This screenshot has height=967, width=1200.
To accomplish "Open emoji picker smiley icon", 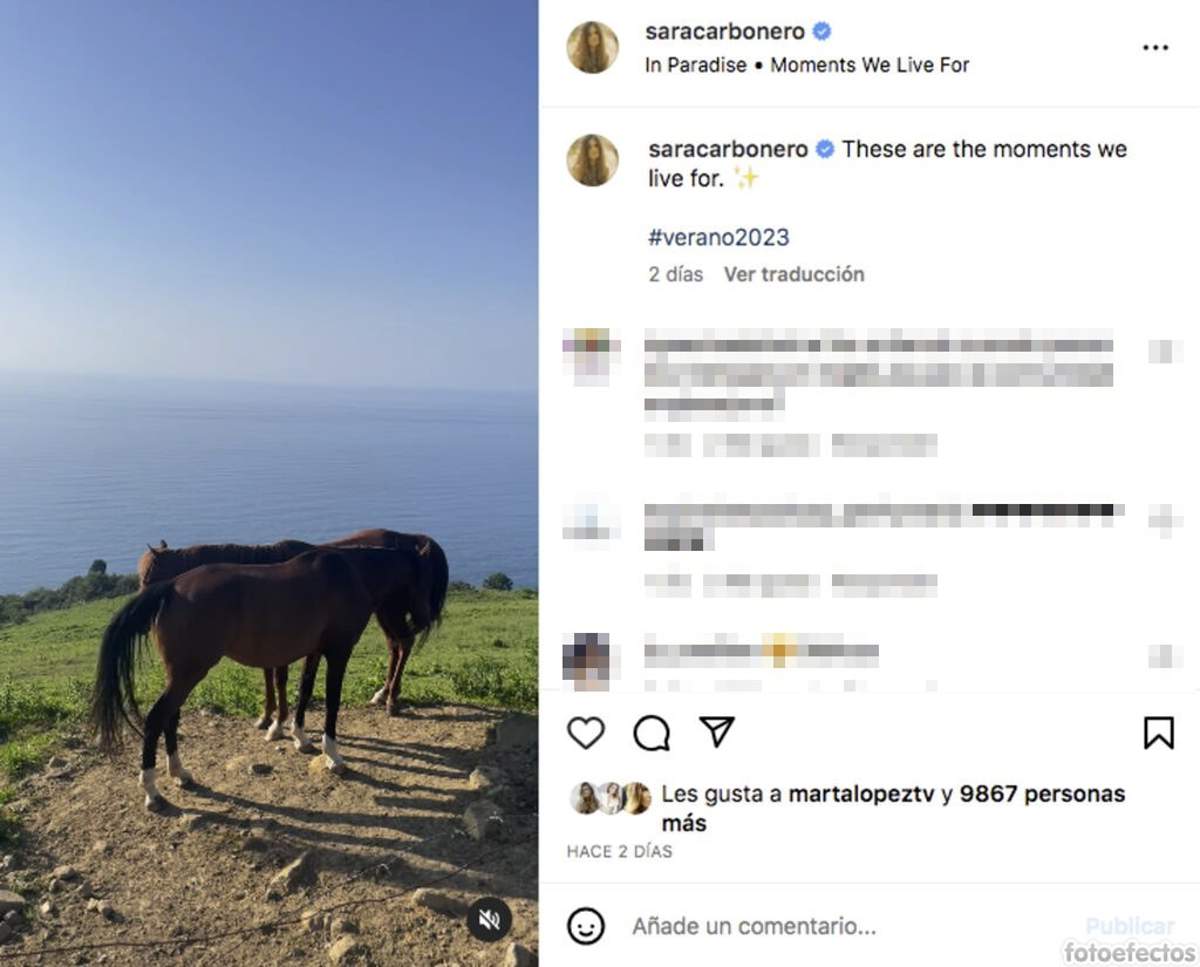I will (586, 926).
